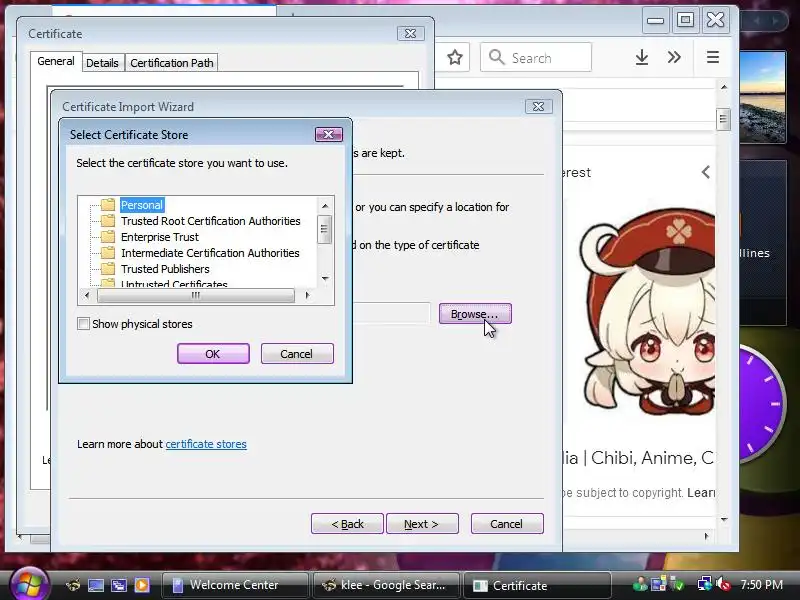Click the browser page scroll up arrow

tap(724, 87)
